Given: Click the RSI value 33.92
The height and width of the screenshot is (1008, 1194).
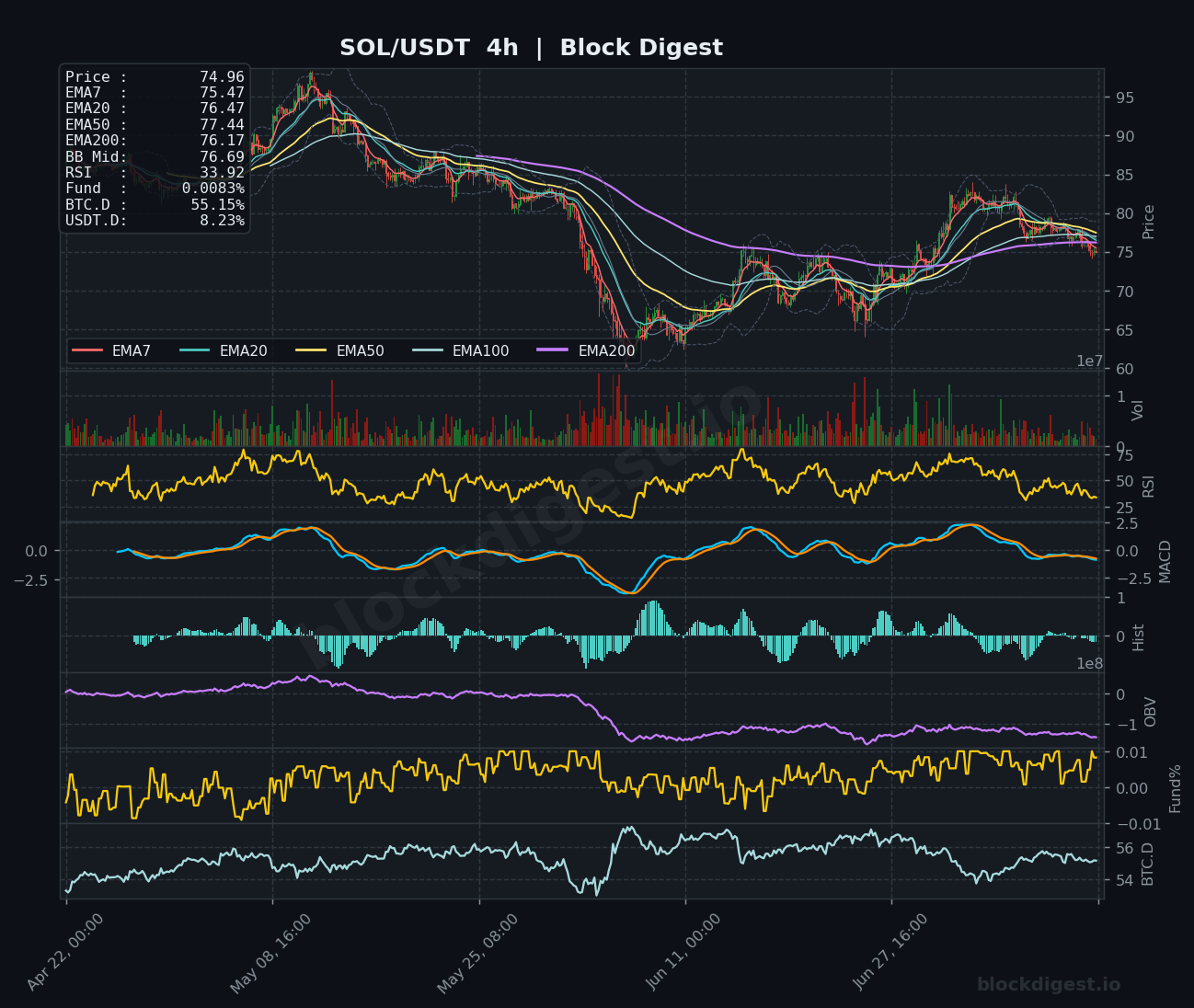Looking at the screenshot, I should coord(222,173).
